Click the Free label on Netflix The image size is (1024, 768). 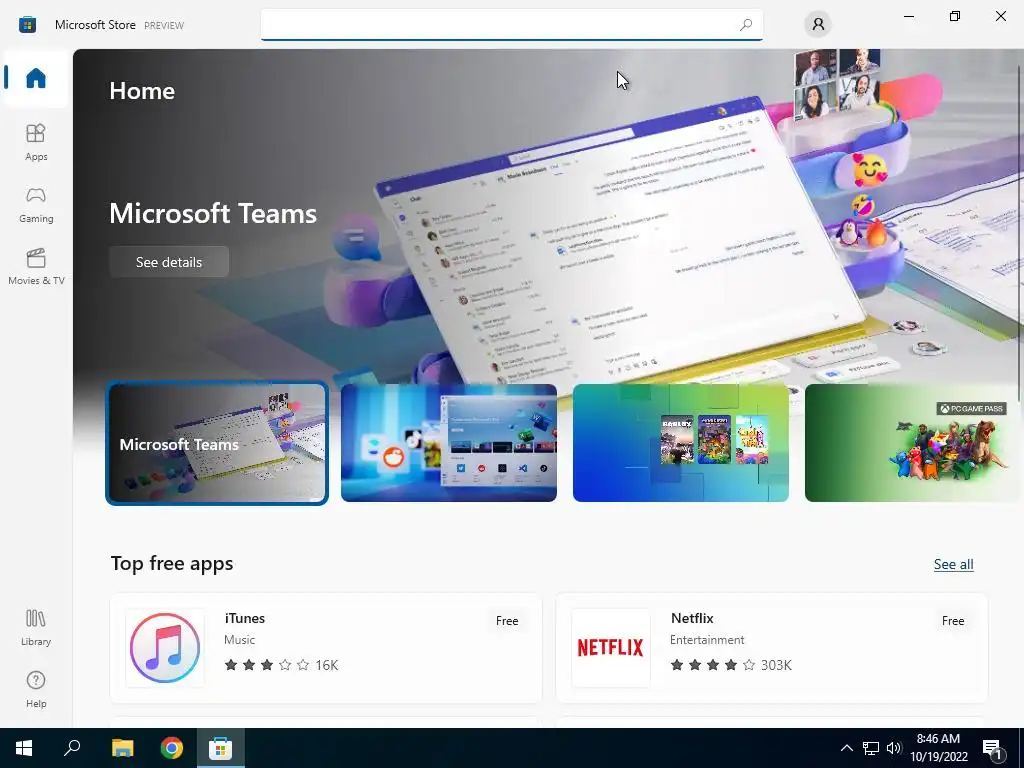[x=953, y=621]
